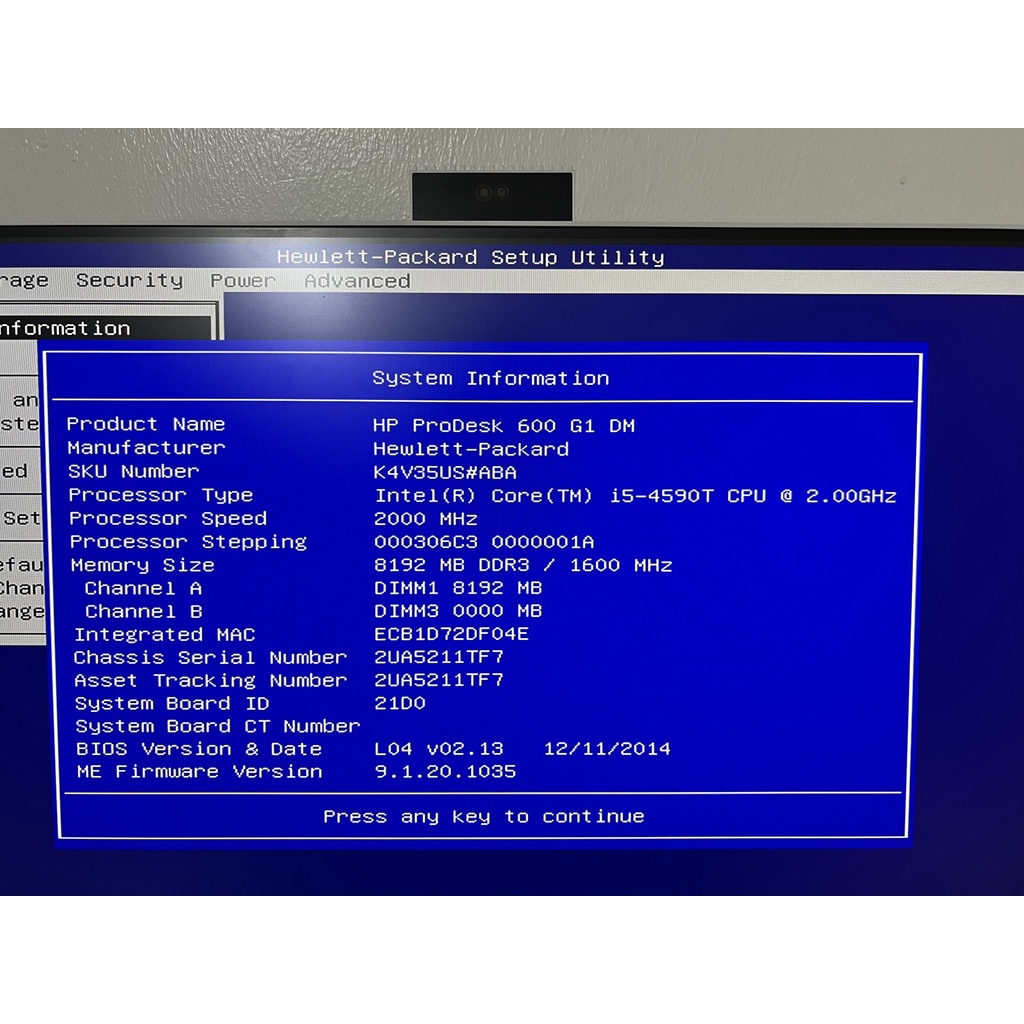Click the partially visible Storage menu
Screen dimensions: 1024x1024
24,281
